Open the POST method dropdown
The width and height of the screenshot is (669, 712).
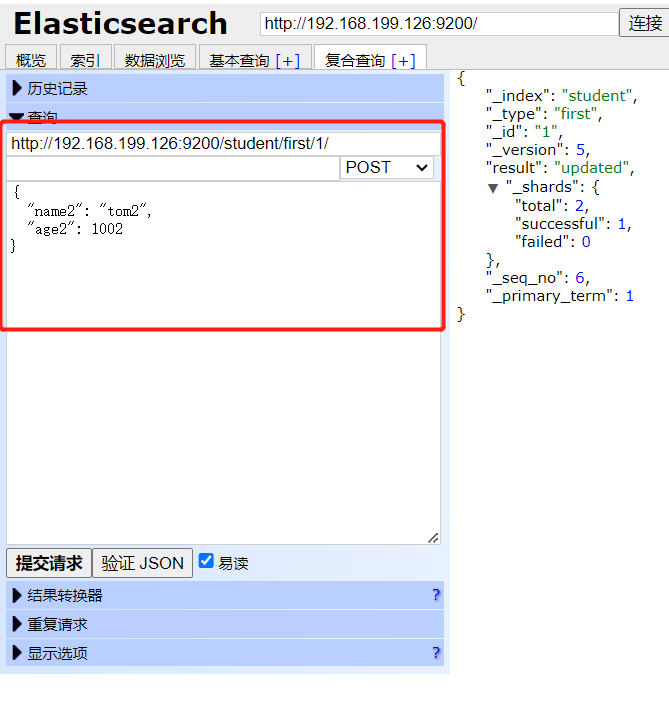pos(387,168)
